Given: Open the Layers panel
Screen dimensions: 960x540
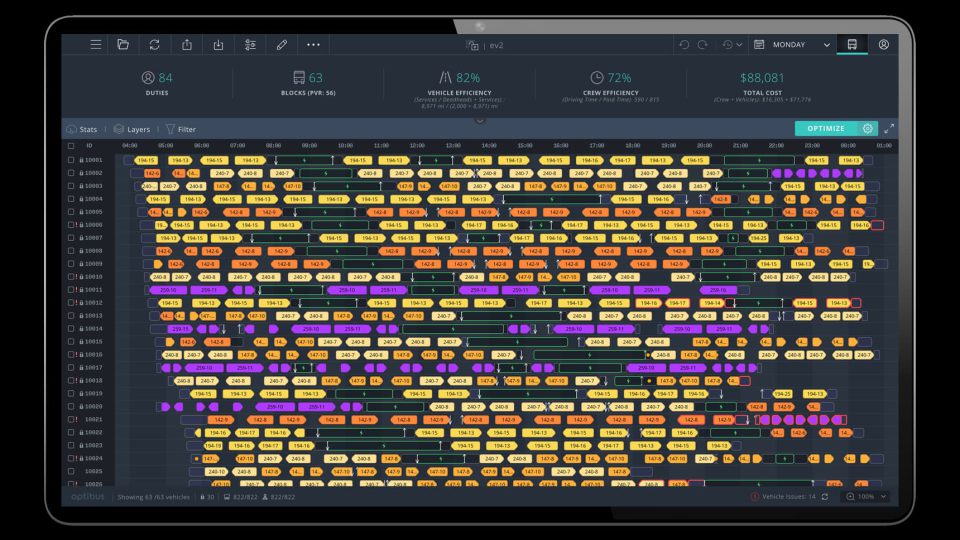Looking at the screenshot, I should (131, 129).
